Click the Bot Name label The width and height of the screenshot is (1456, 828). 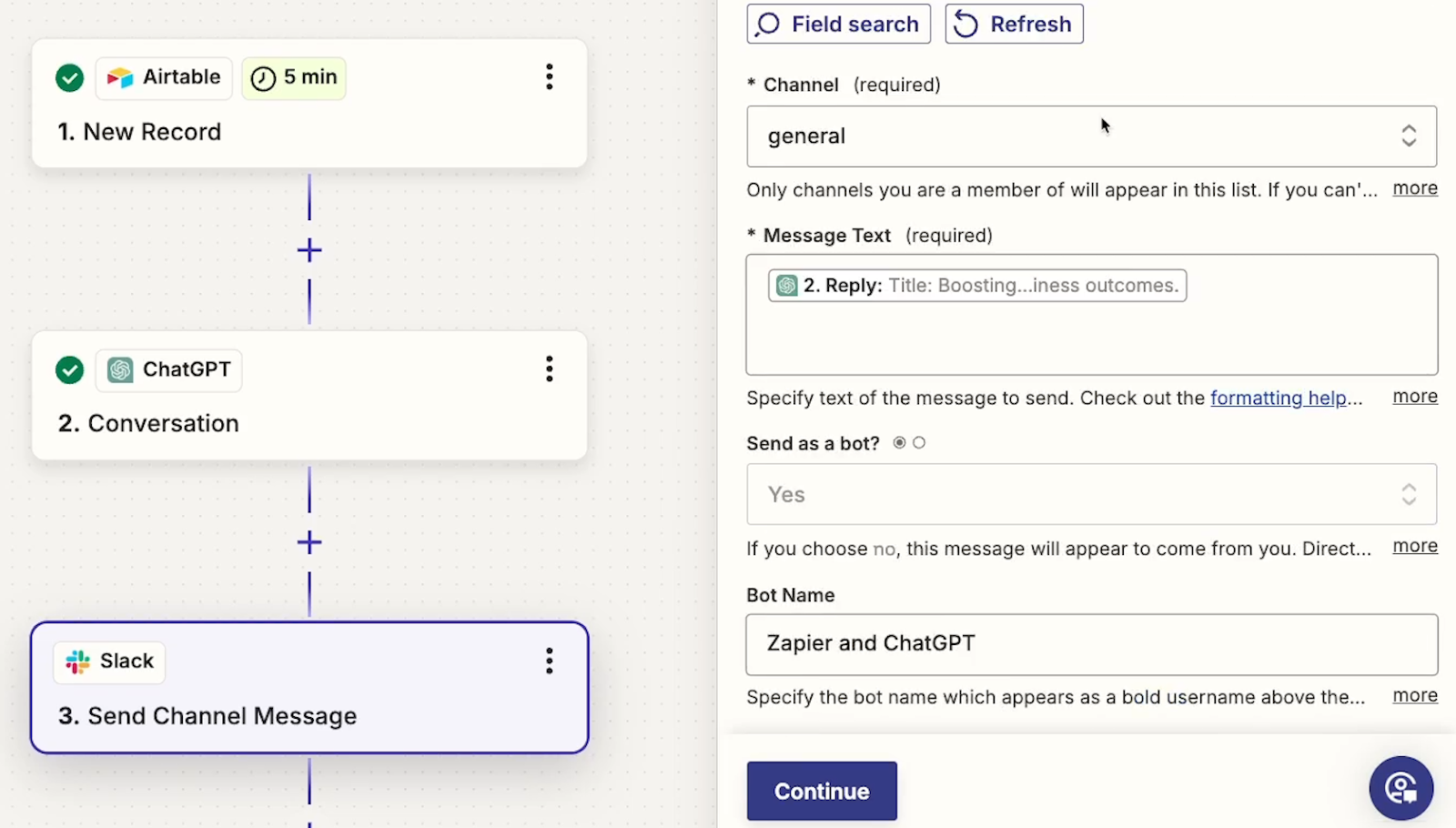click(791, 595)
